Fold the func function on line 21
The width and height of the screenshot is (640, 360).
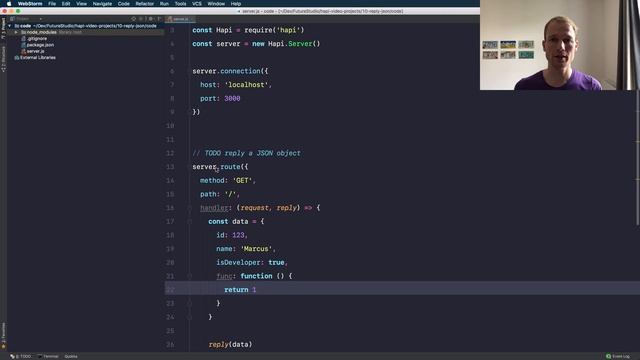pyautogui.click(x=190, y=276)
